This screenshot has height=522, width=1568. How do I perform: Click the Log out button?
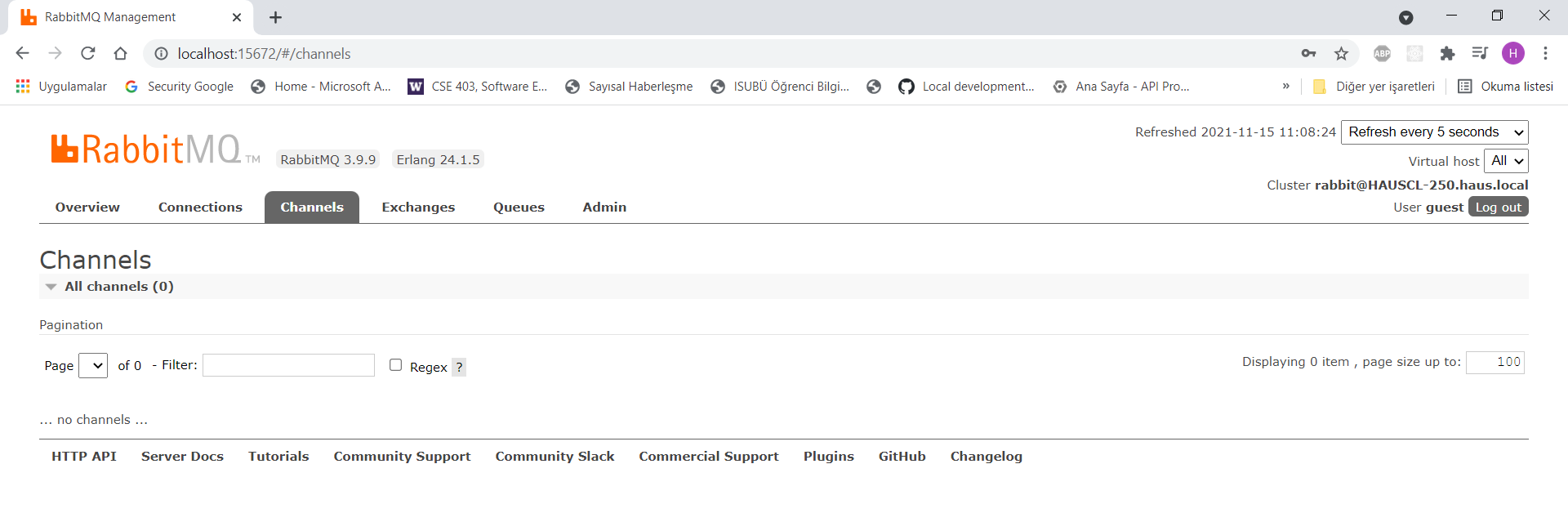pos(1498,207)
